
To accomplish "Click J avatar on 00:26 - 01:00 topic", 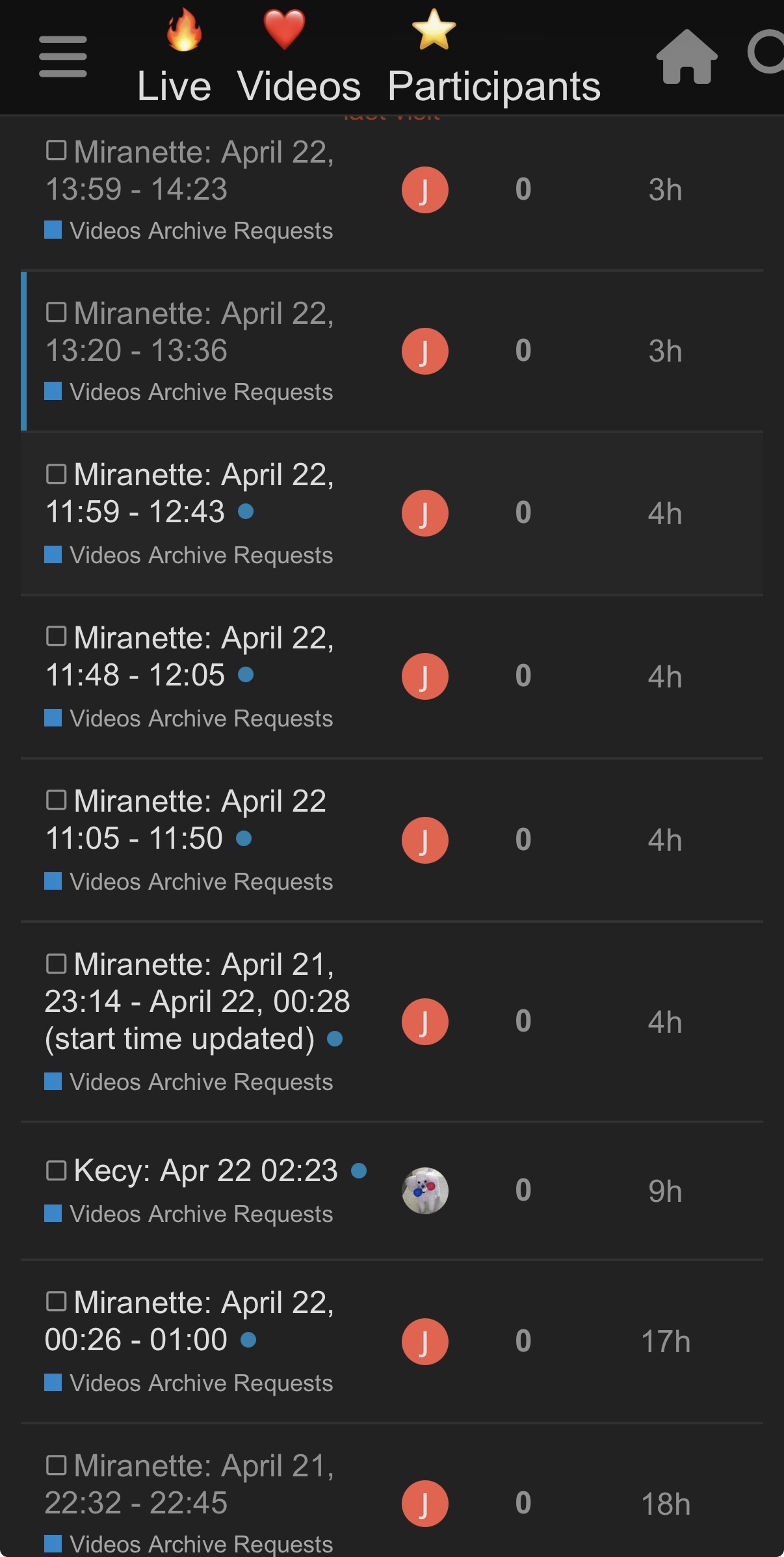I will click(x=425, y=1341).
